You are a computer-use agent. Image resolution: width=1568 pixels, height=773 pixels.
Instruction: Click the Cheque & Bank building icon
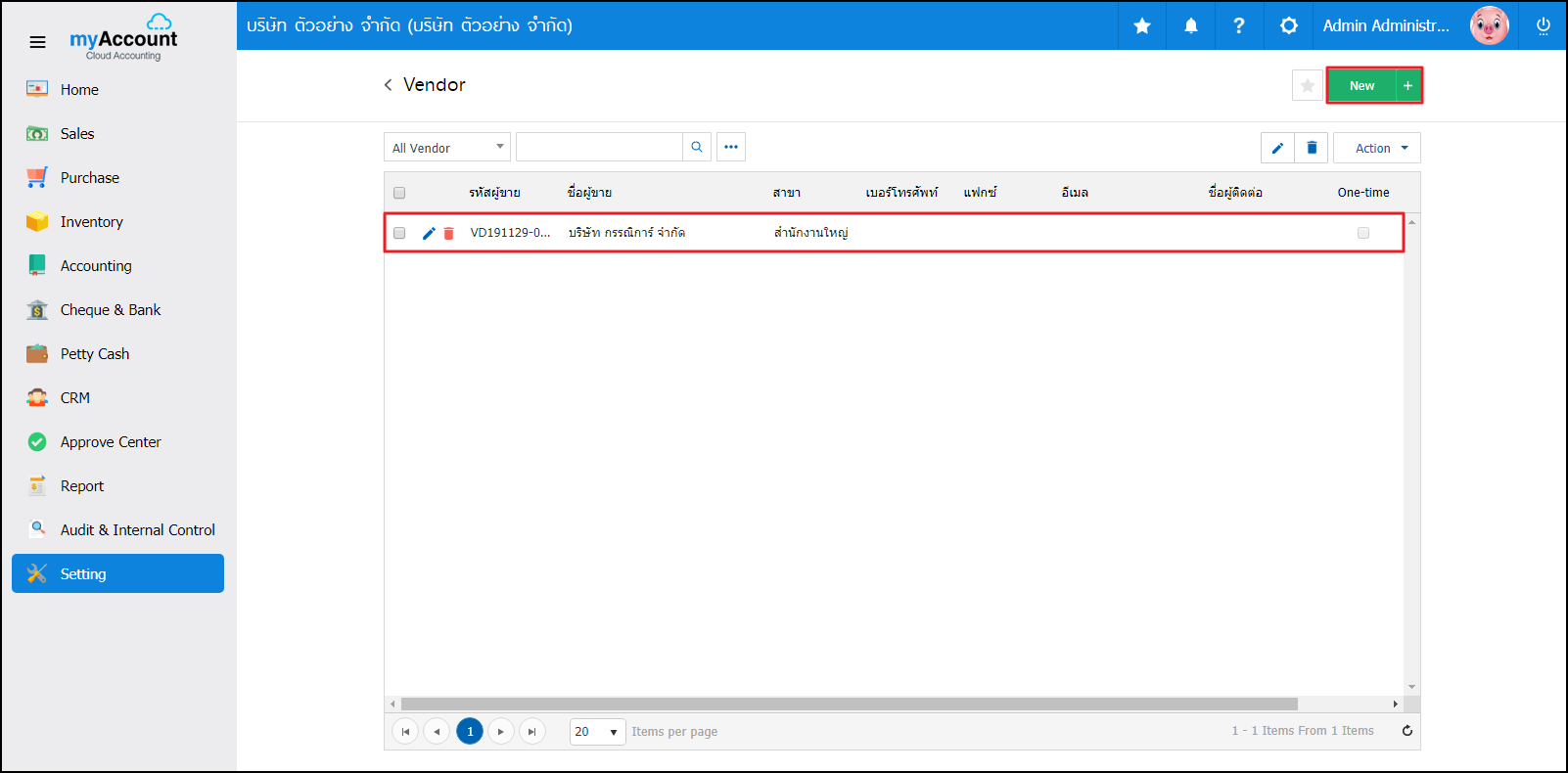pyautogui.click(x=37, y=309)
